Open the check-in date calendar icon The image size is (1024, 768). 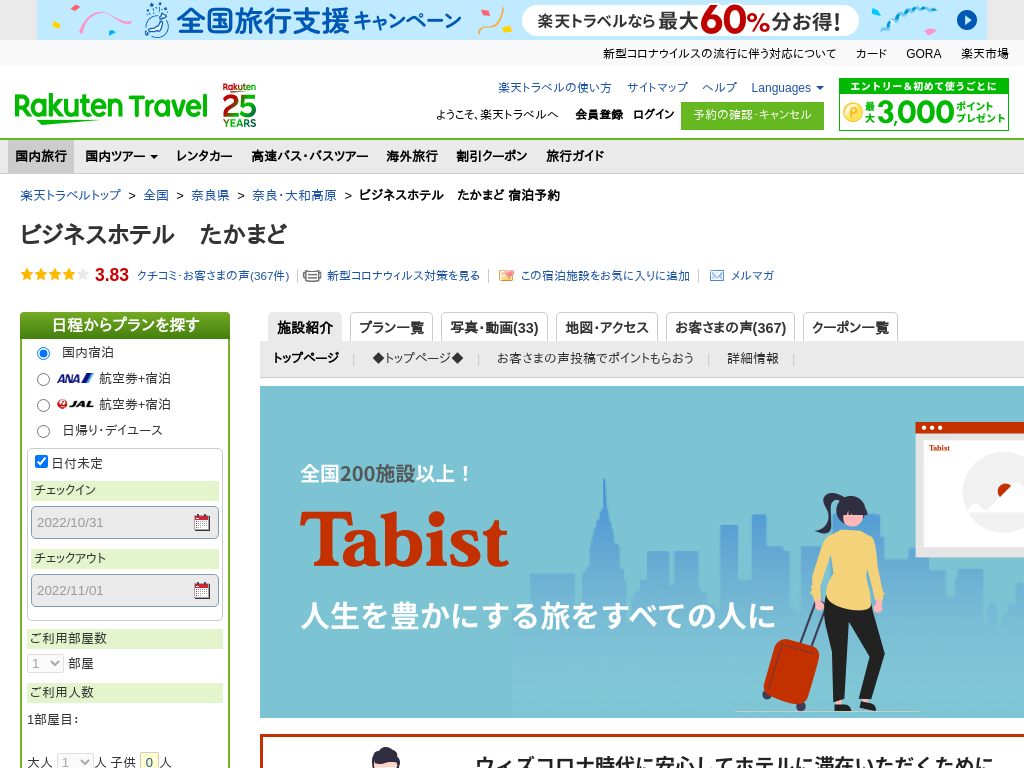pos(202,522)
